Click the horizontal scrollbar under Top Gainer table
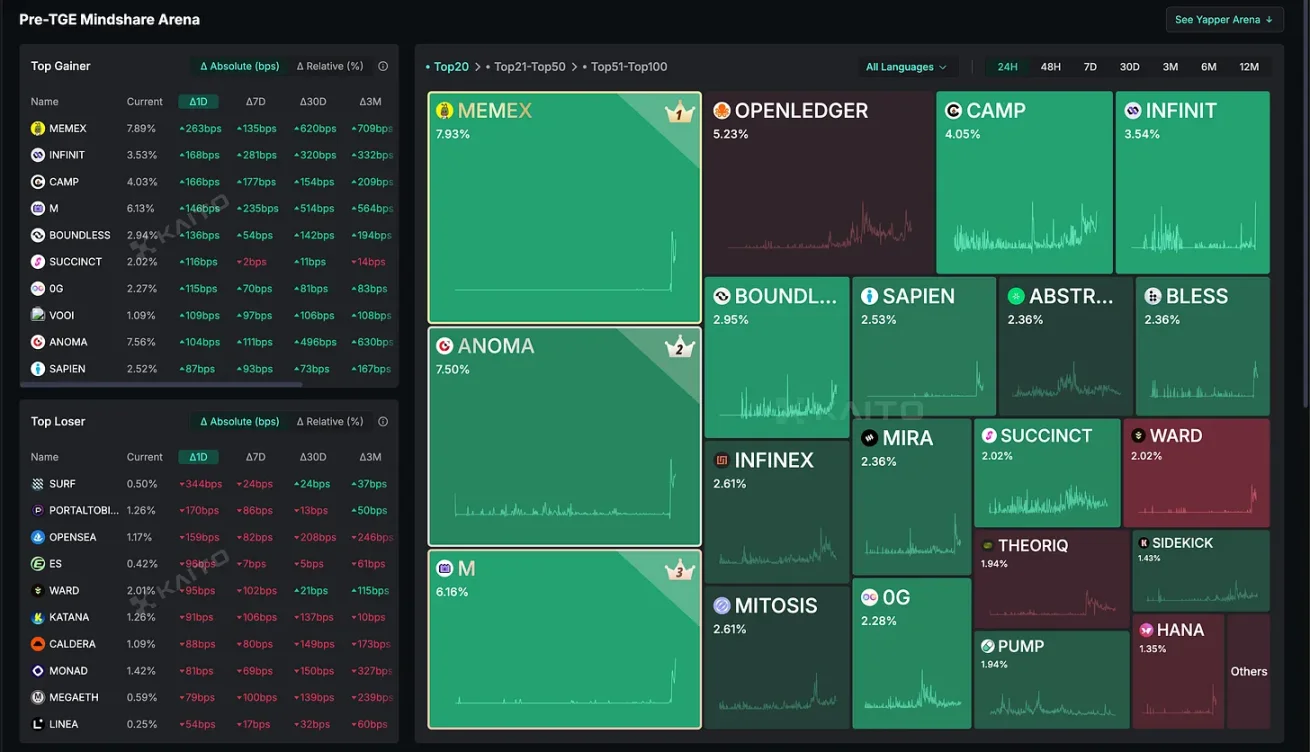The width and height of the screenshot is (1310, 752). click(x=160, y=384)
